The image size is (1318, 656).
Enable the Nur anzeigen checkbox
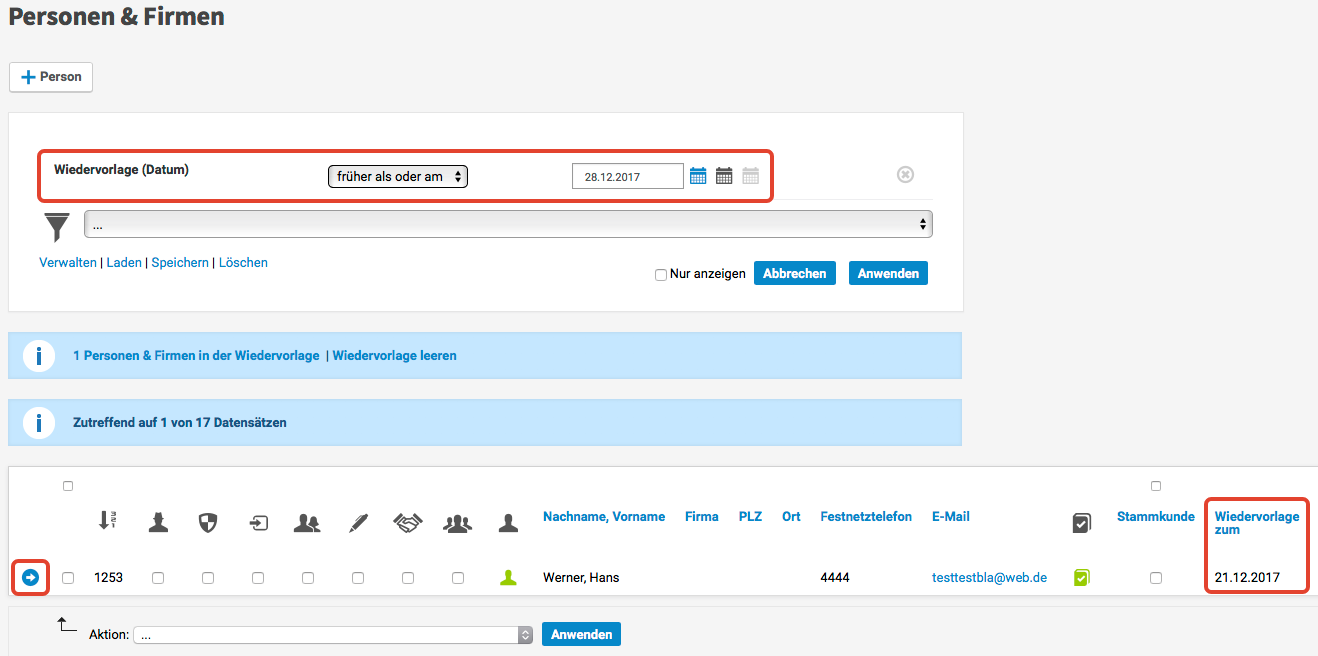pyautogui.click(x=661, y=275)
